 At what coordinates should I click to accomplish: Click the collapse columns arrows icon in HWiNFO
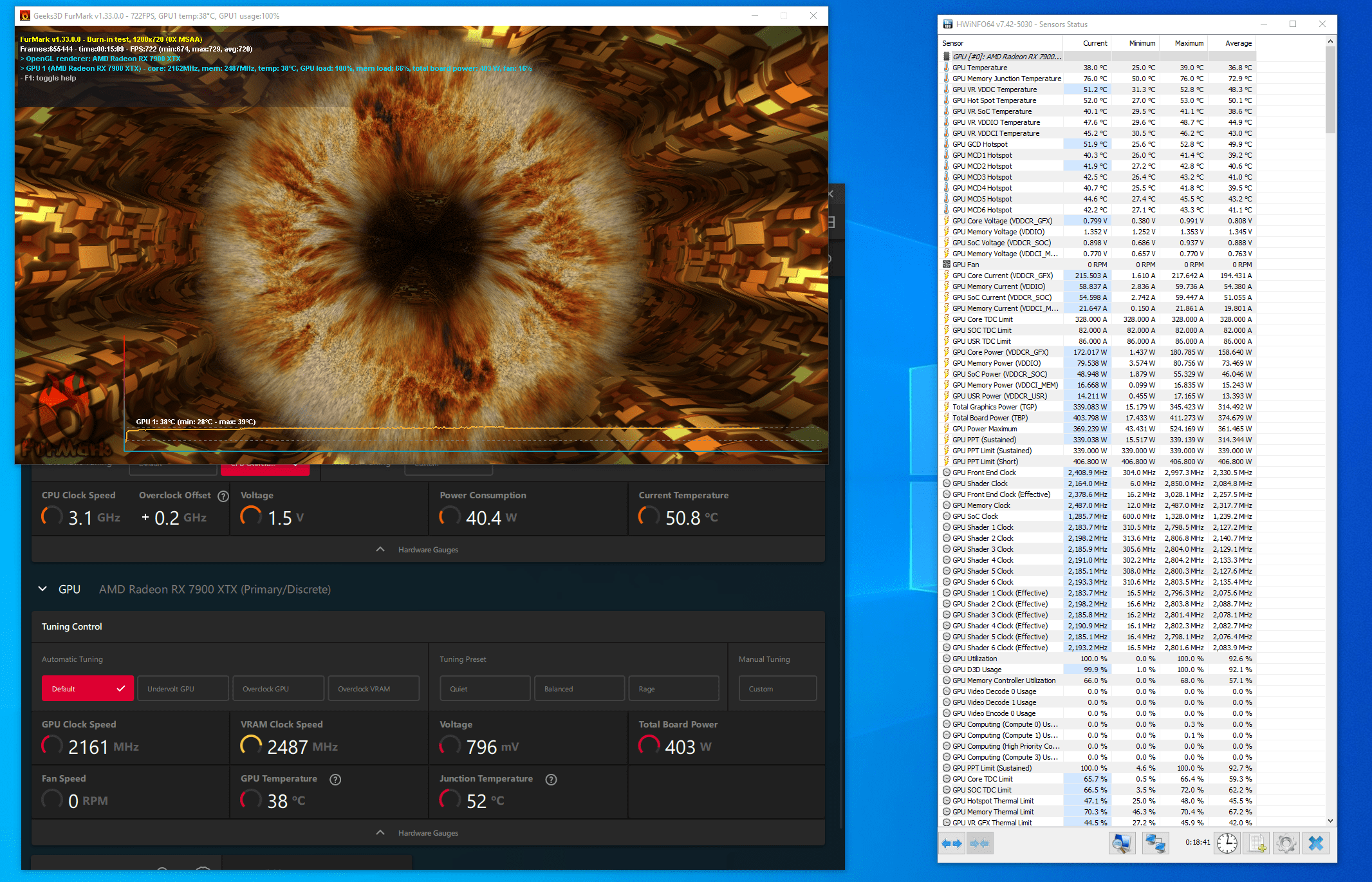click(x=979, y=843)
